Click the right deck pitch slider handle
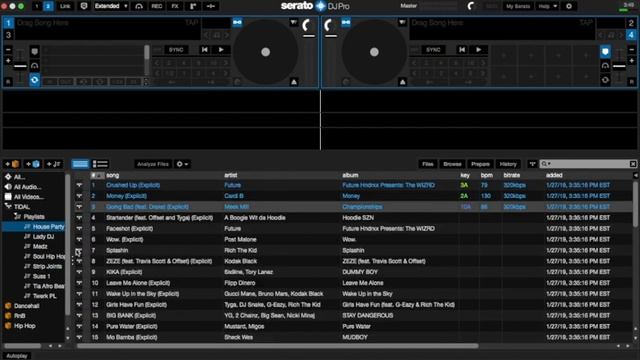 [x=619, y=66]
